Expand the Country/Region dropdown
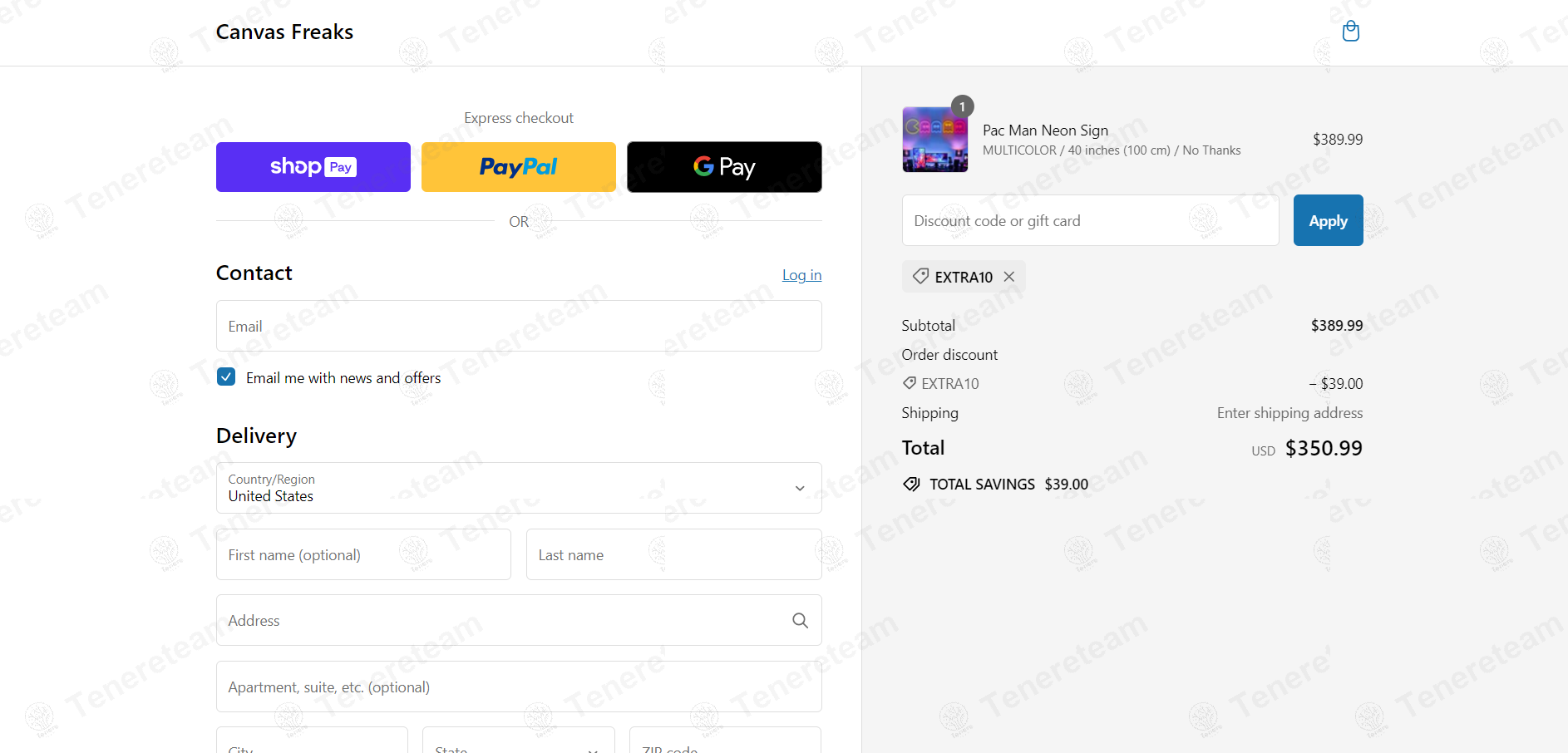Viewport: 1568px width, 753px height. point(519,488)
